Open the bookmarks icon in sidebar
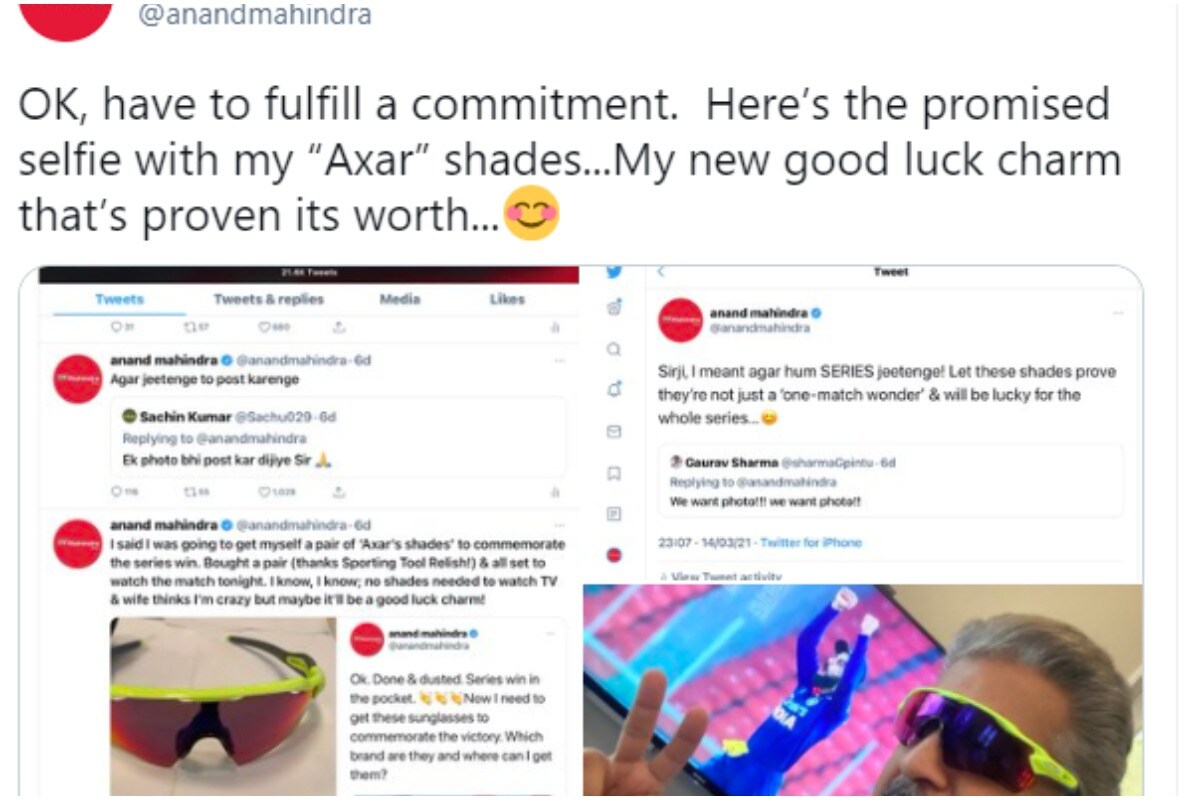The width and height of the screenshot is (1200, 800). (x=614, y=473)
